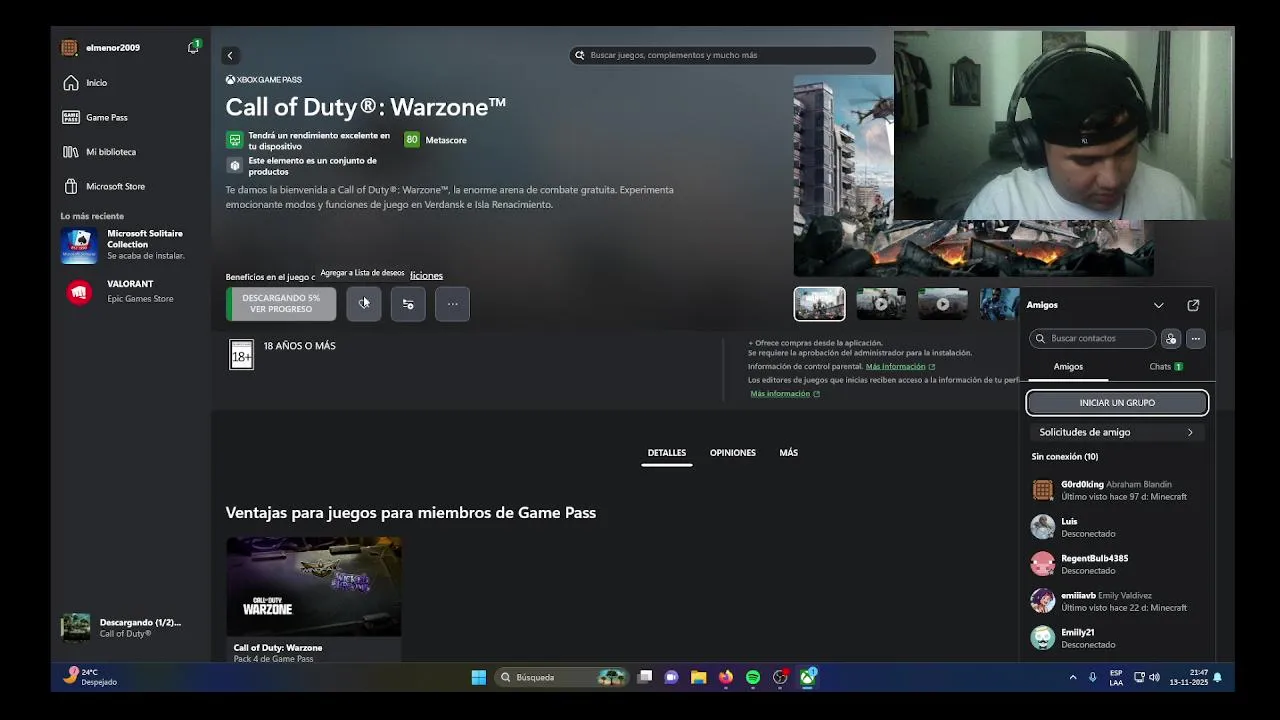This screenshot has width=1280, height=720.
Task: Click Descargando 5% Ver progreso button
Action: click(x=281, y=303)
